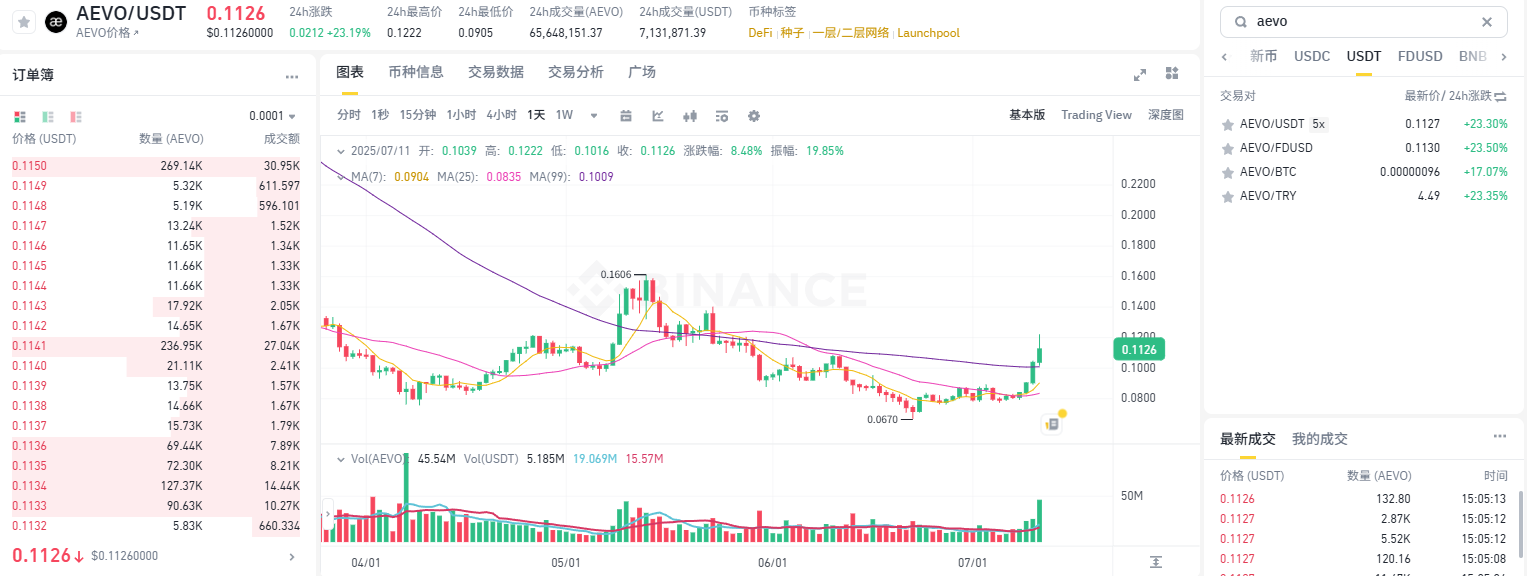
Task: Click the chart auto-fit scale icon
Action: [x=1156, y=562]
